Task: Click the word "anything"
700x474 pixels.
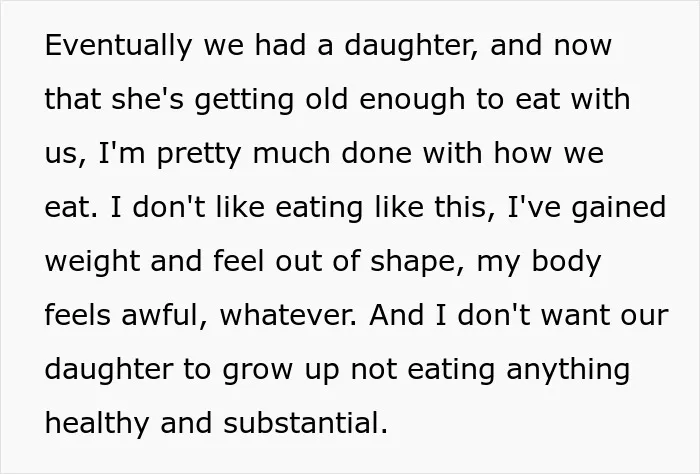Action: 568,370
